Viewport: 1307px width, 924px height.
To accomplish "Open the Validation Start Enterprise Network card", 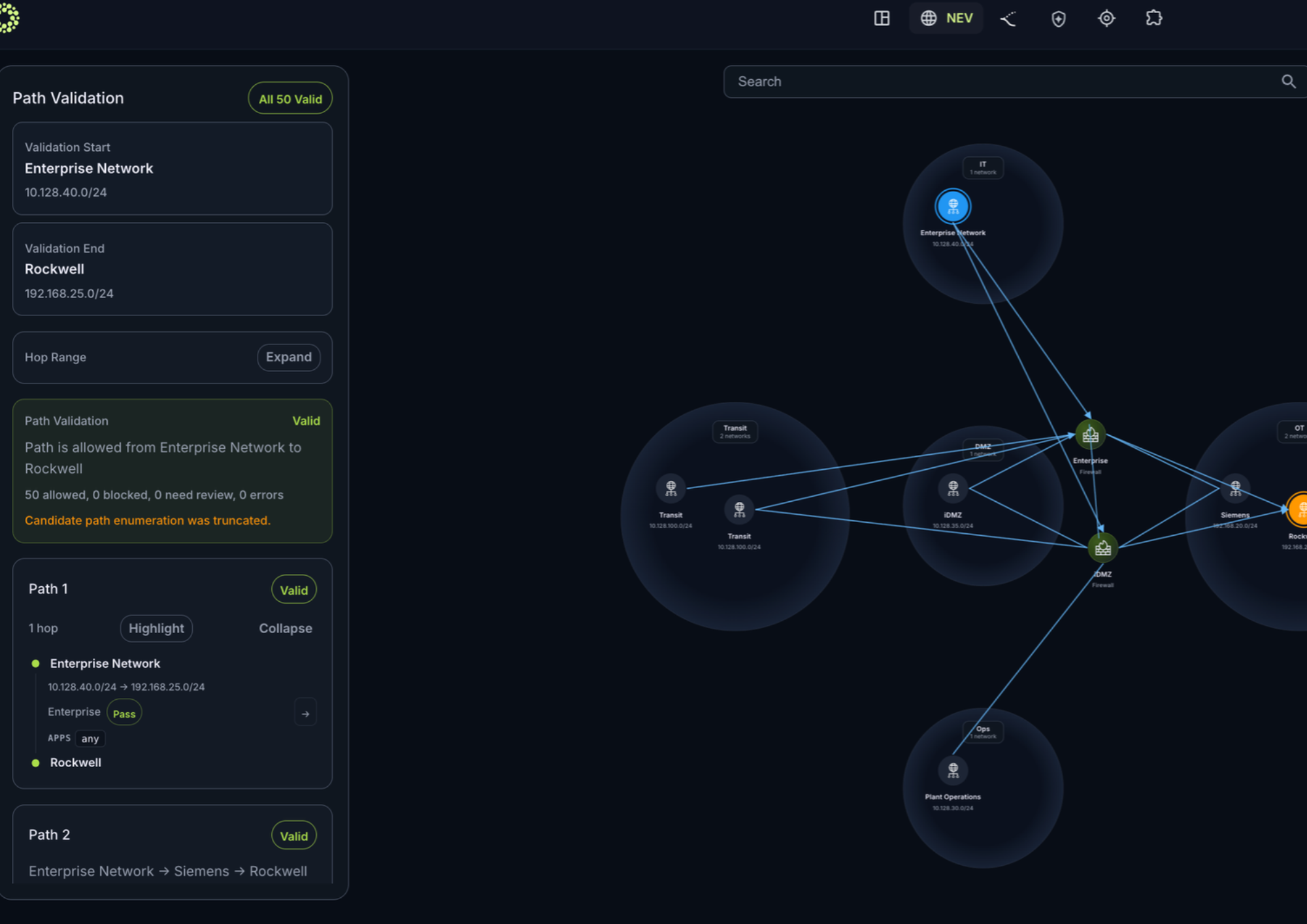I will (x=173, y=169).
